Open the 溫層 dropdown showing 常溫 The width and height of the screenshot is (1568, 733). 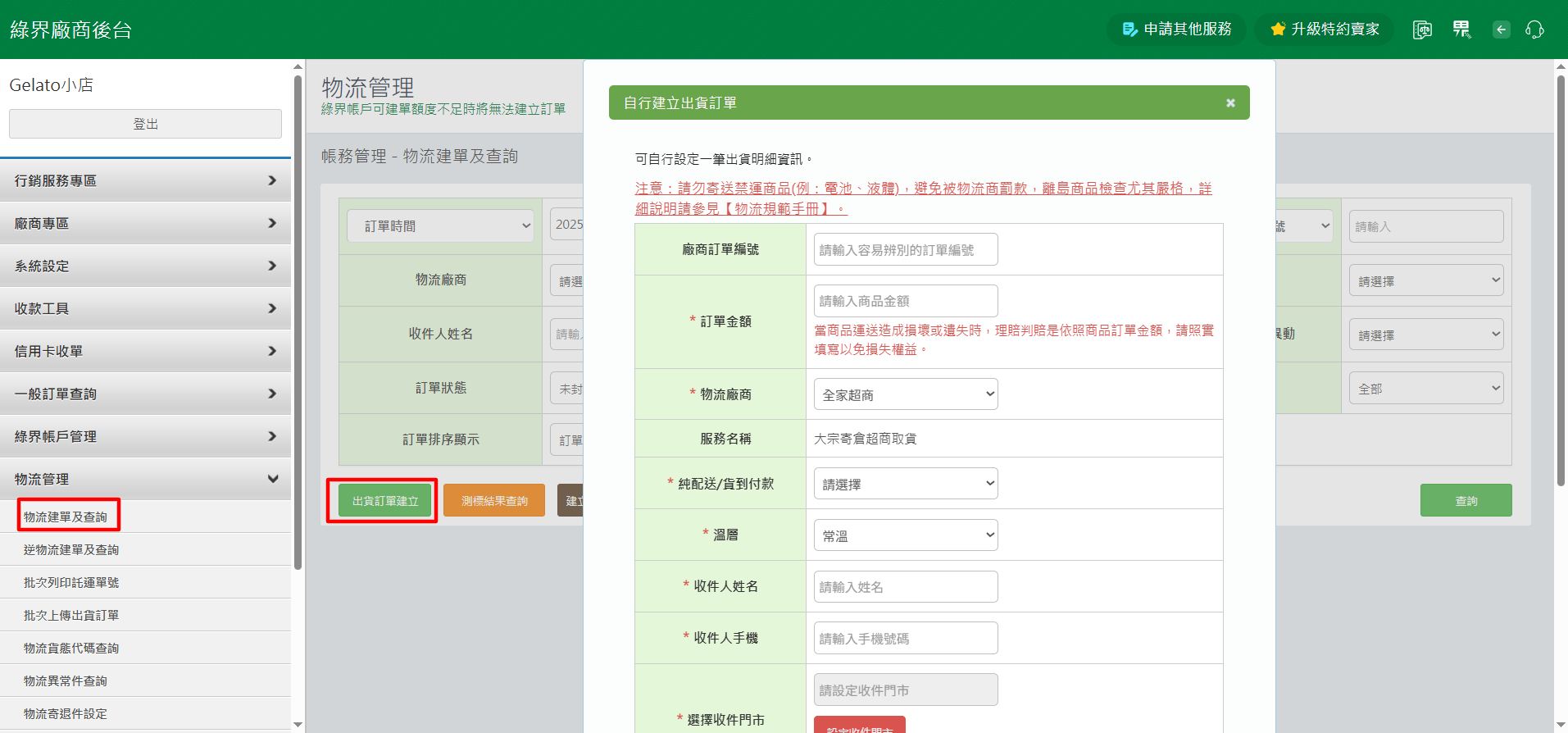(906, 535)
